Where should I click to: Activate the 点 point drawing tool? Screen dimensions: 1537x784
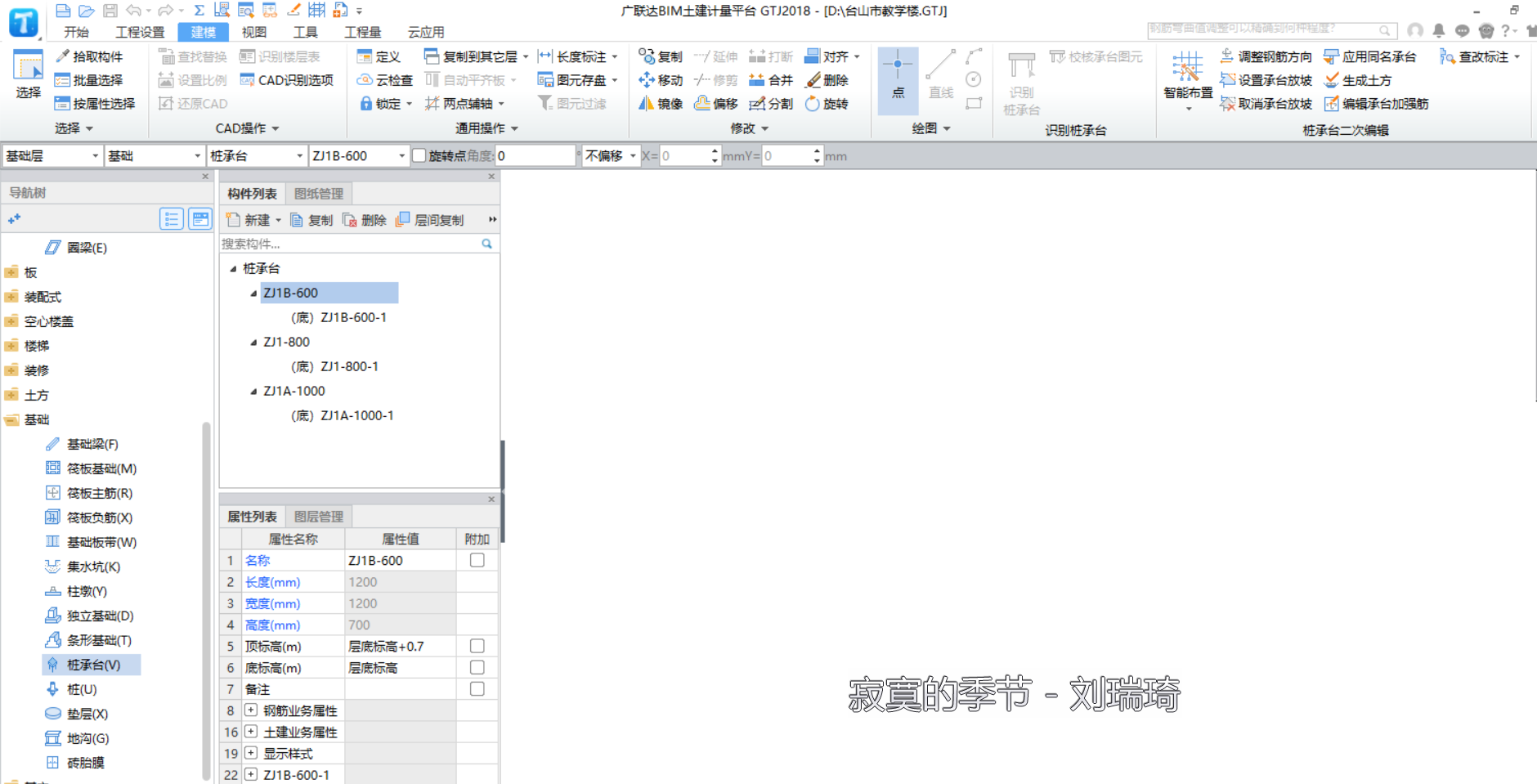coord(898,79)
